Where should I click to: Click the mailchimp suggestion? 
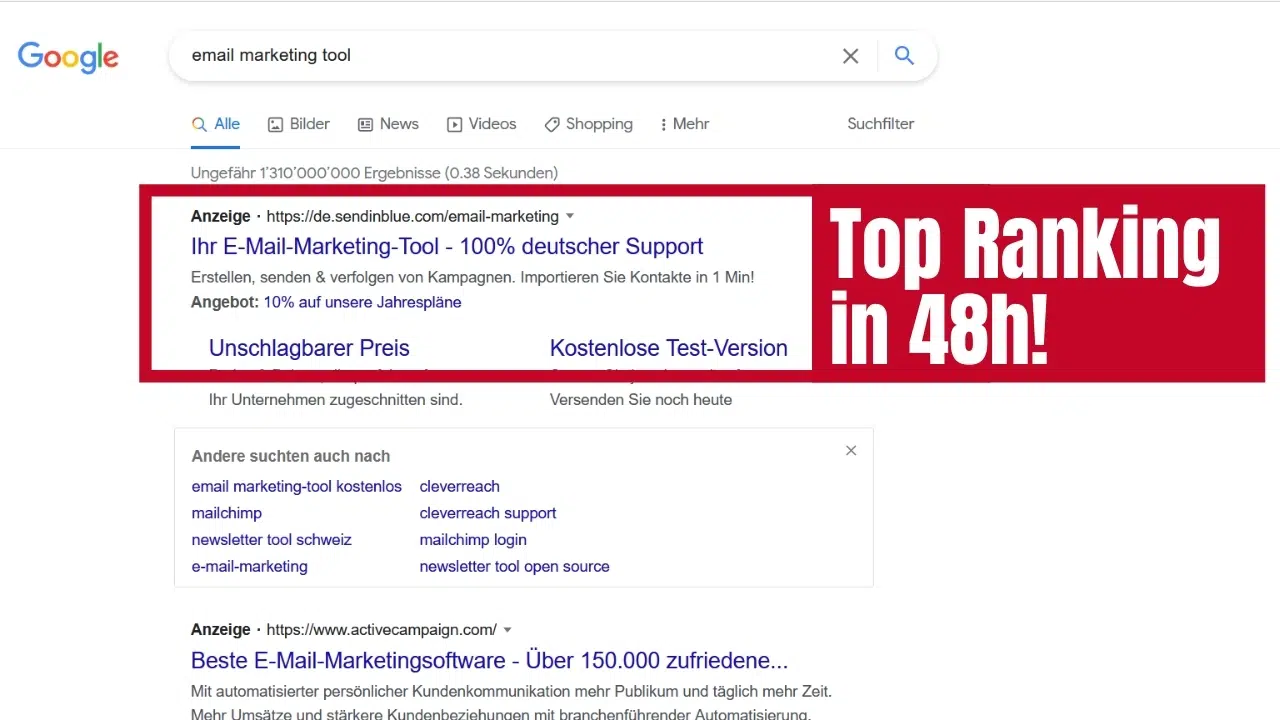tap(227, 513)
